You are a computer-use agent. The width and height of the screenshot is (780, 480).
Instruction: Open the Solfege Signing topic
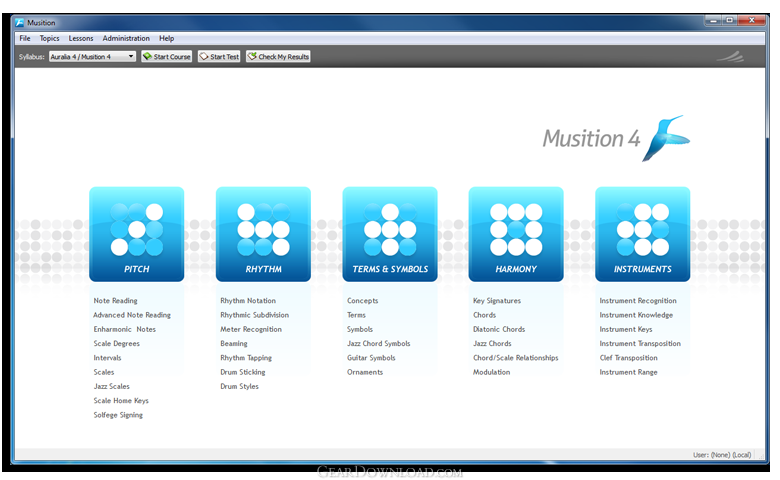pyautogui.click(x=118, y=415)
